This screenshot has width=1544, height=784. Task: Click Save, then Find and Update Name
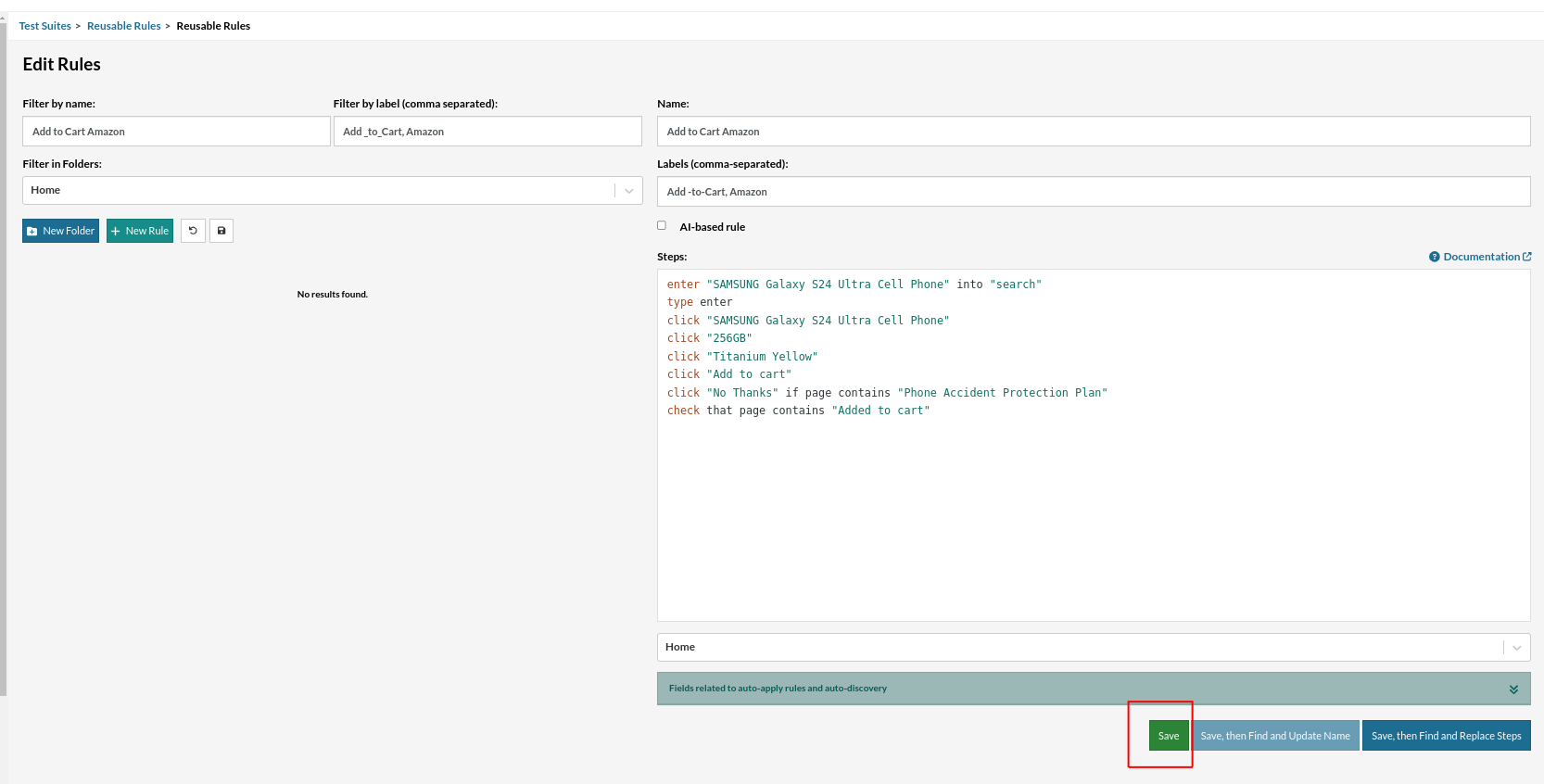coord(1274,736)
